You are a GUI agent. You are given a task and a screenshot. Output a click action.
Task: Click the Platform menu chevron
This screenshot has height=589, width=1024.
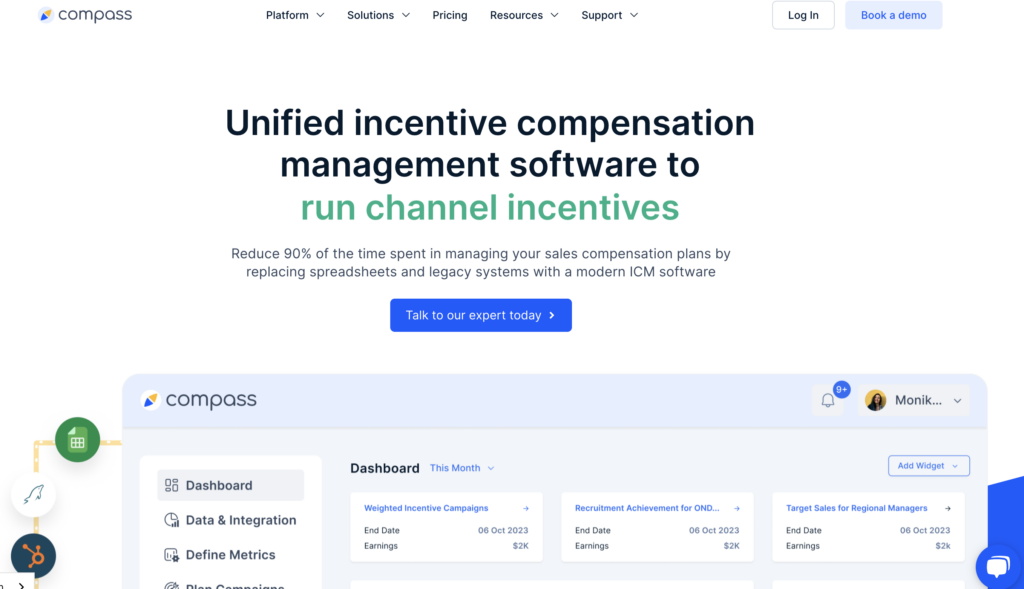pos(320,15)
